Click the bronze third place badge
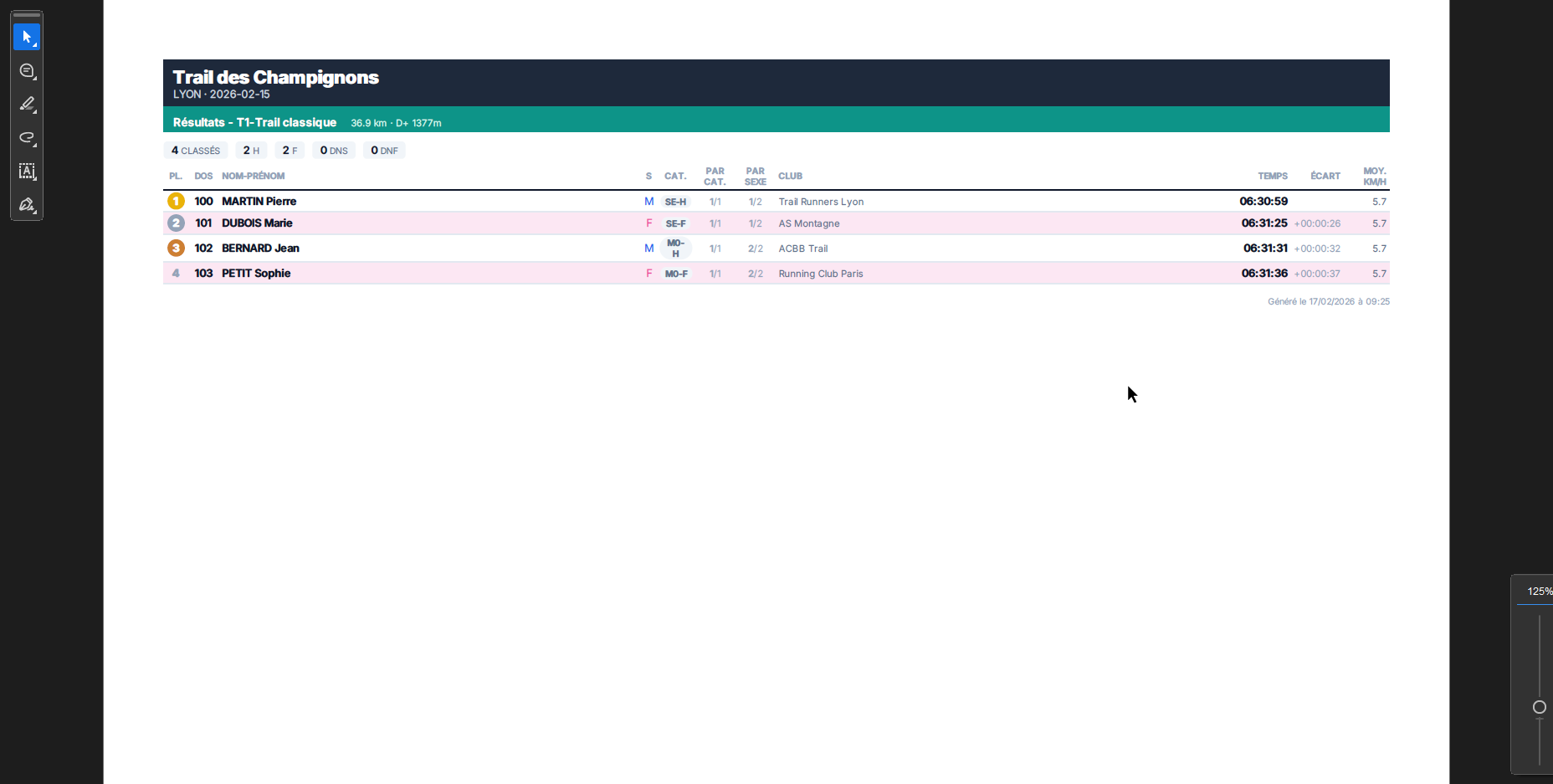 click(x=176, y=249)
